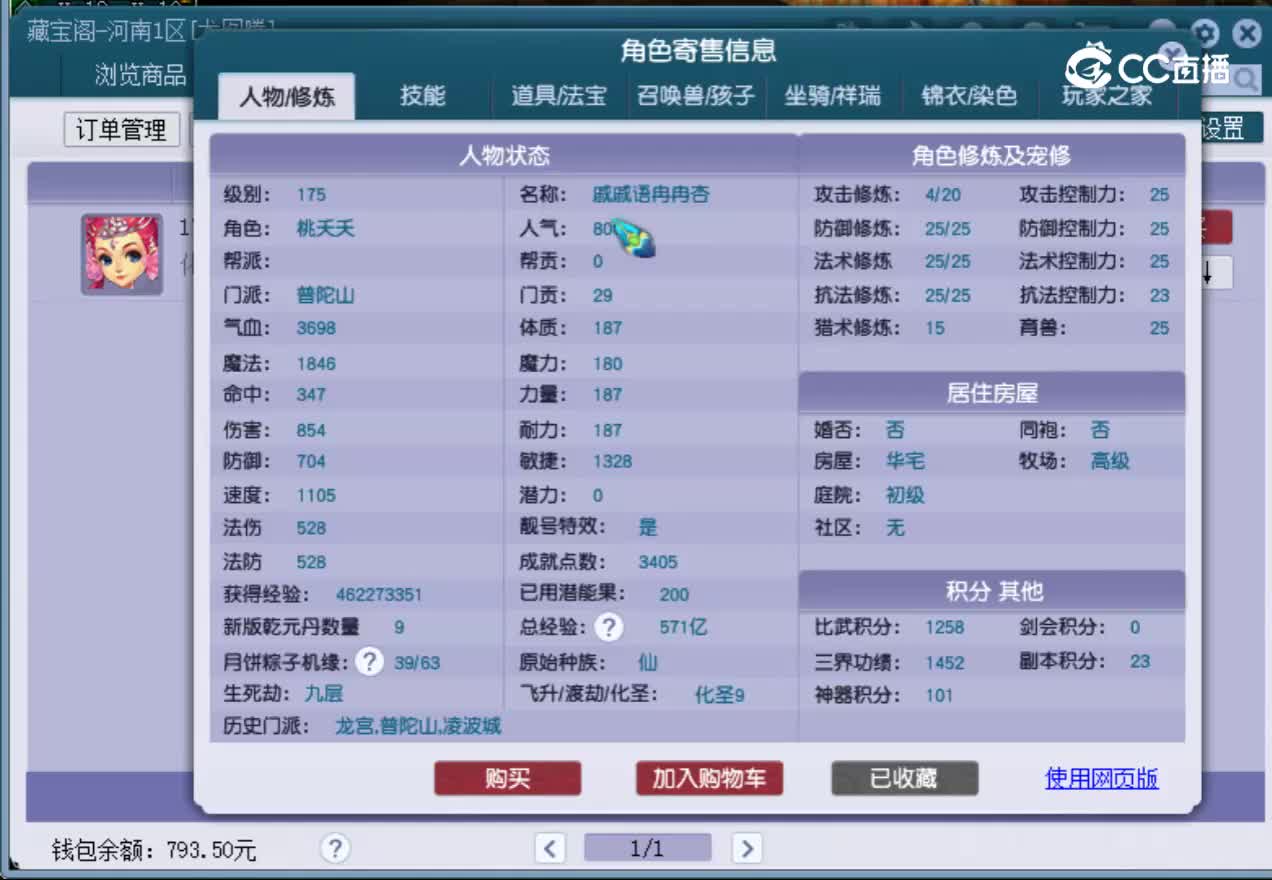Open 订单管理 order management
Viewport: 1272px width, 880px height.
tap(121, 129)
